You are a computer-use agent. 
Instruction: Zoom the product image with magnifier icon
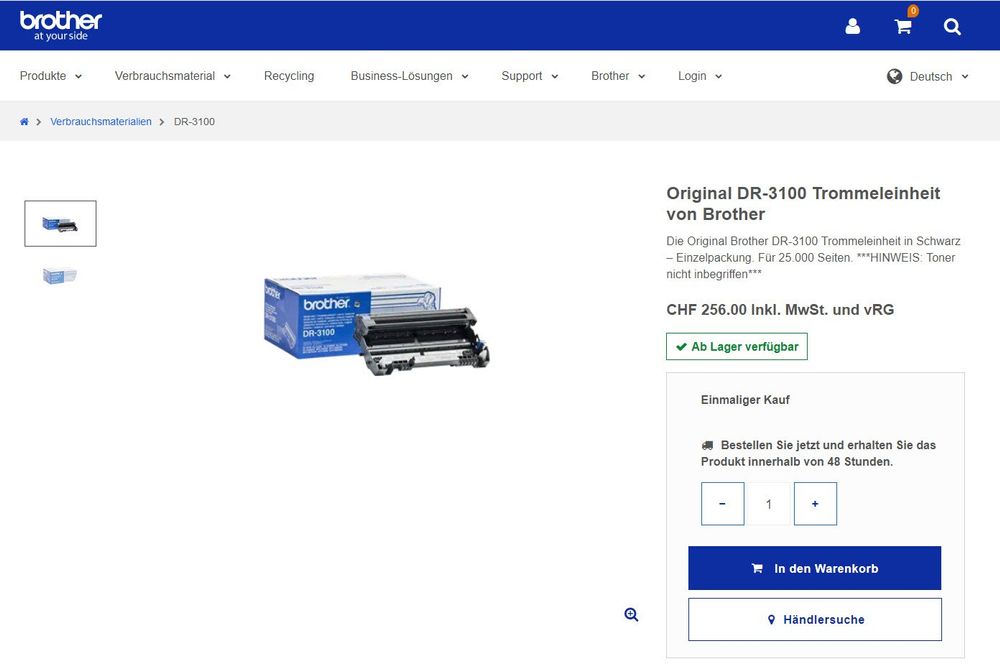pos(631,615)
